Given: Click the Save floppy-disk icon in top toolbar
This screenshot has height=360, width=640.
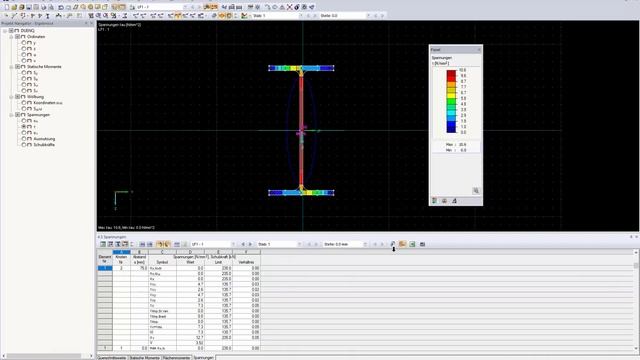Looking at the screenshot, I should point(29,7).
